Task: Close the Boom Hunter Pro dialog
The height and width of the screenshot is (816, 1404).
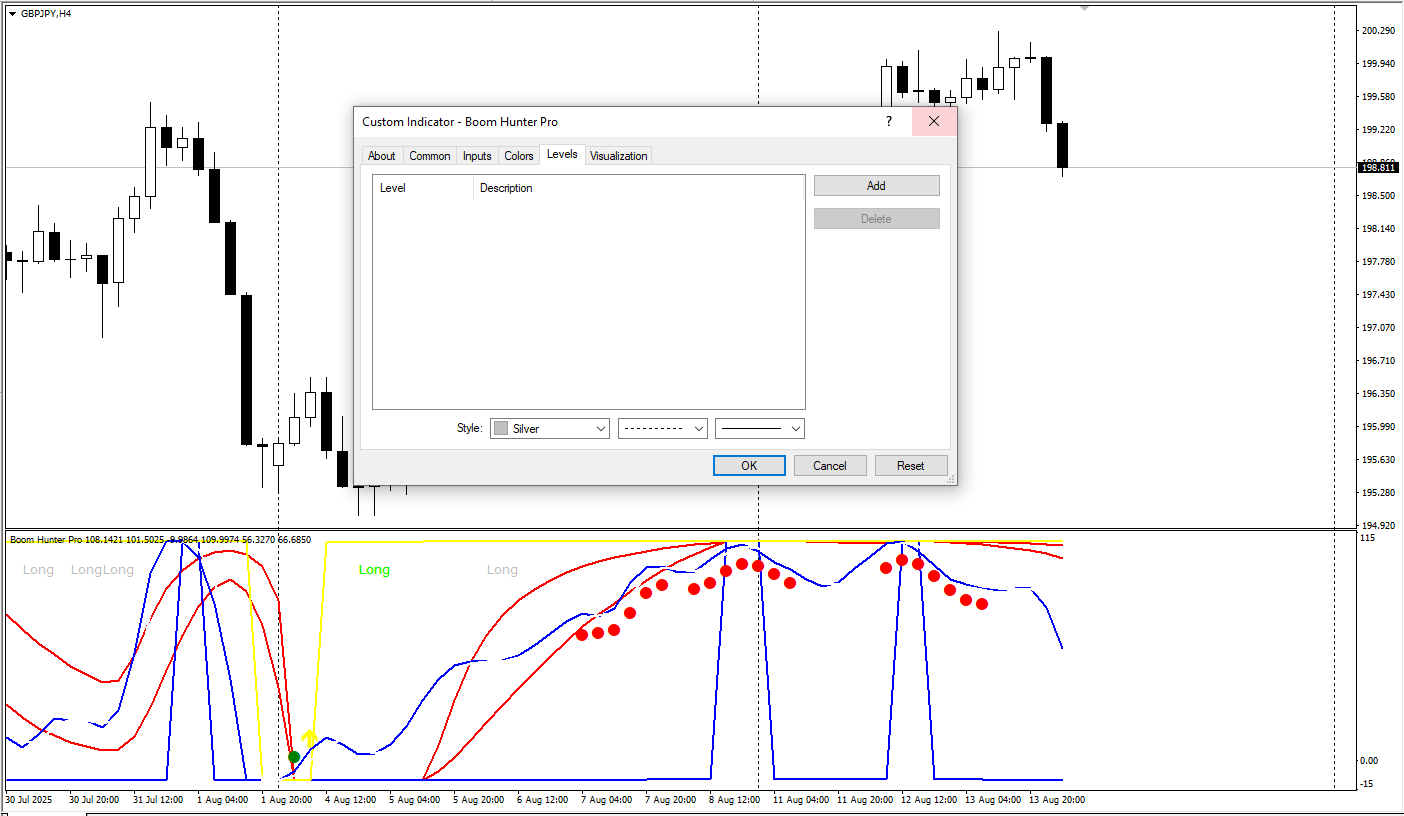Action: [934, 122]
